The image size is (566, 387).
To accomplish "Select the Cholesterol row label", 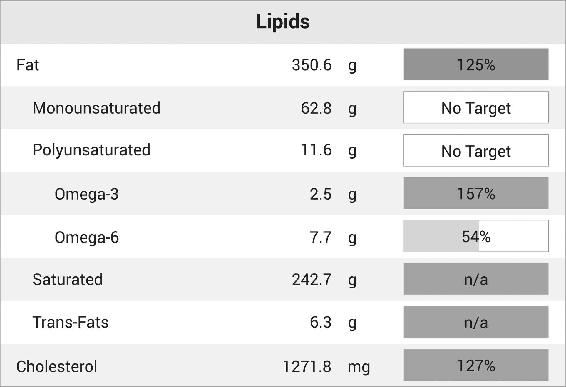I will [x=57, y=367].
